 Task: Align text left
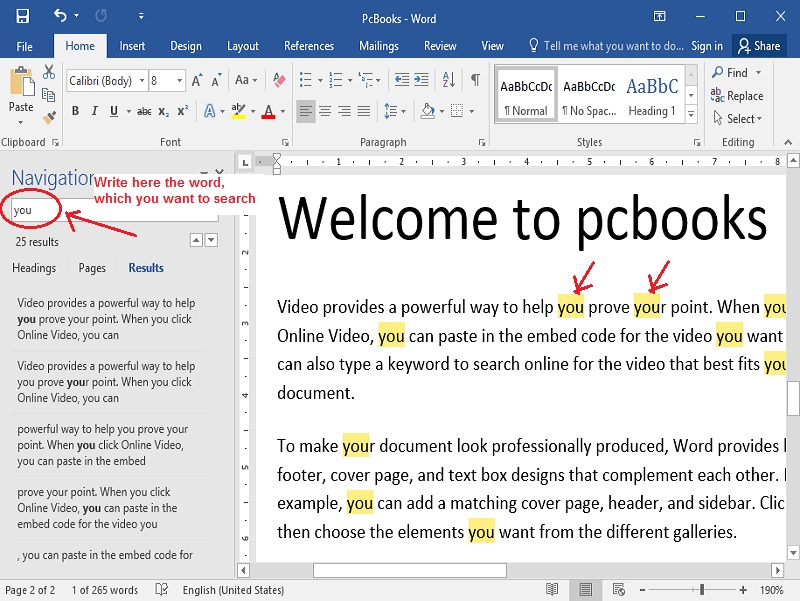click(x=306, y=111)
